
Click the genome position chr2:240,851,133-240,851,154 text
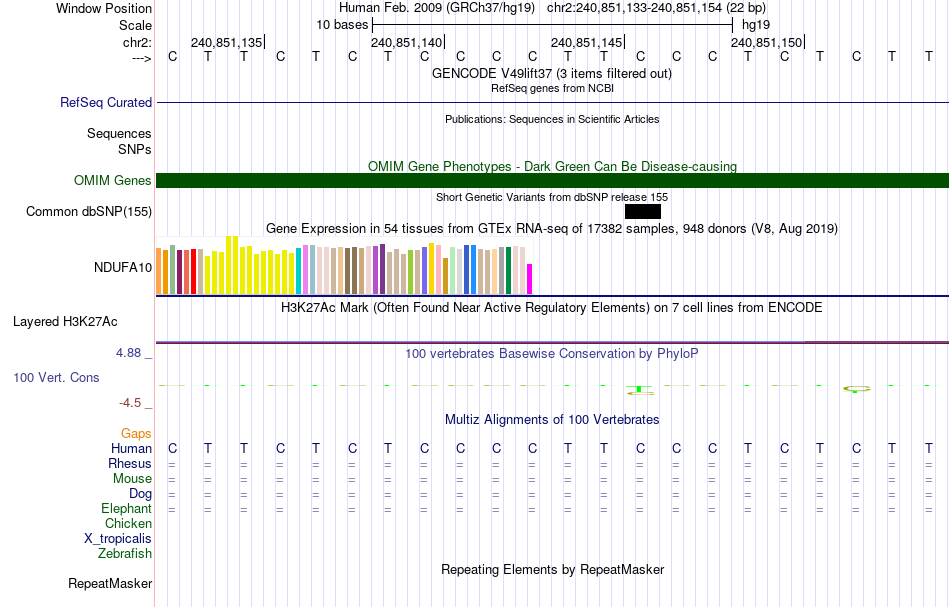coord(656,8)
